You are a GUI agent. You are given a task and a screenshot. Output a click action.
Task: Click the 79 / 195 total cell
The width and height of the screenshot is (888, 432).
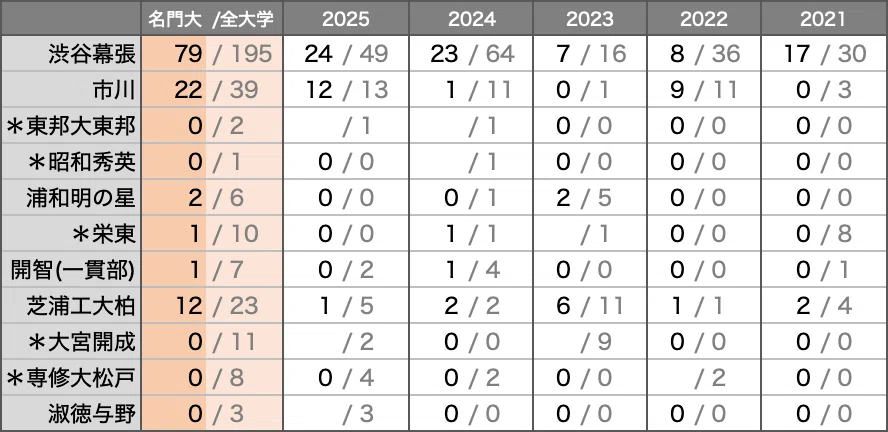212,54
